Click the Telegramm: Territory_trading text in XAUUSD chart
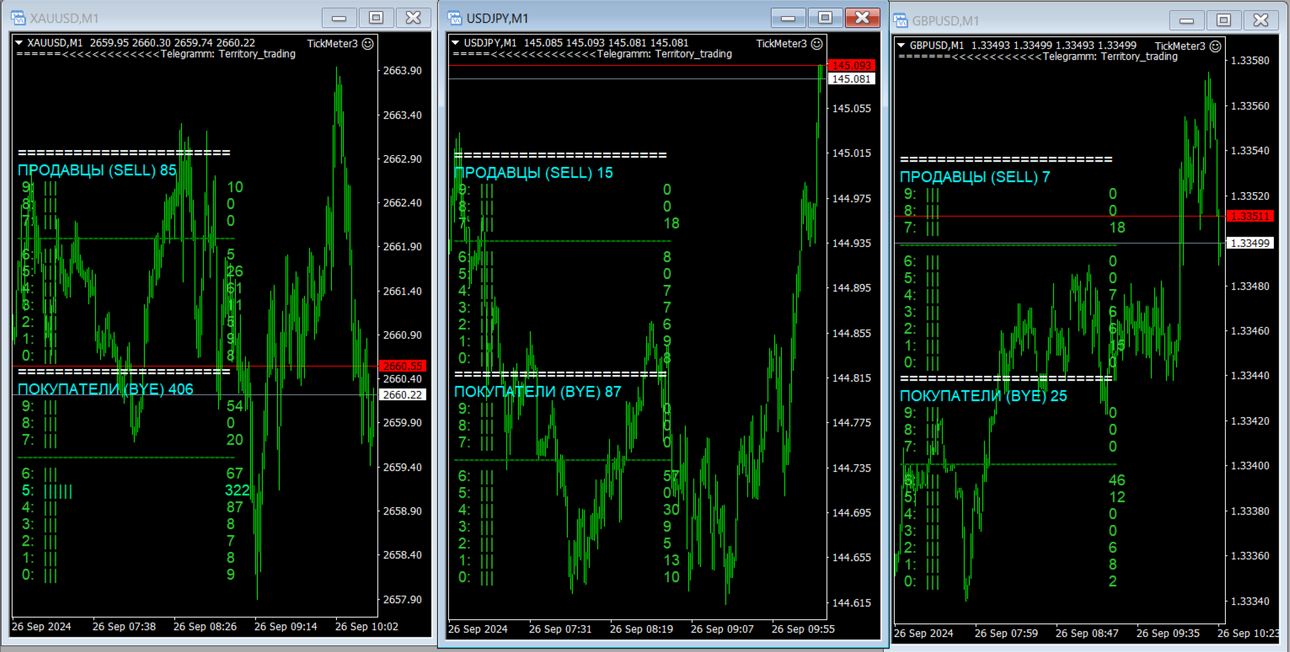1290x652 pixels. (x=227, y=54)
